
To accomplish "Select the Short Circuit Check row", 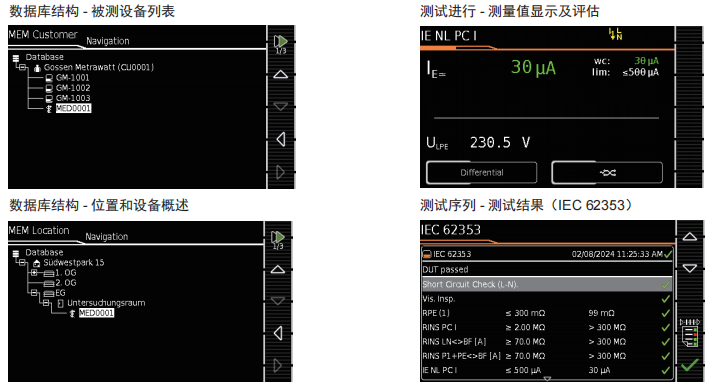I will point(547,284).
